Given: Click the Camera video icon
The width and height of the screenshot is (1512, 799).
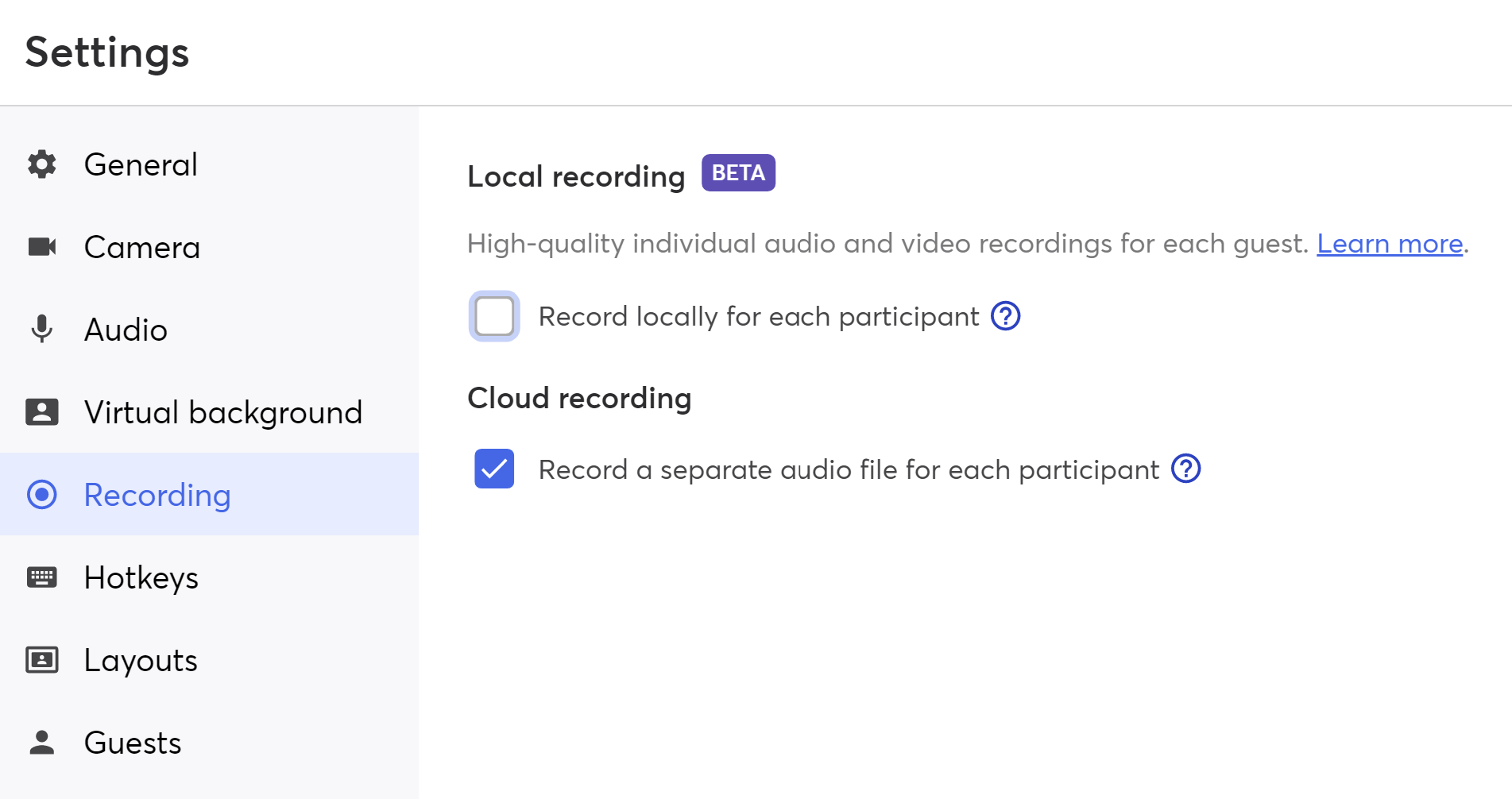Looking at the screenshot, I should point(42,247).
